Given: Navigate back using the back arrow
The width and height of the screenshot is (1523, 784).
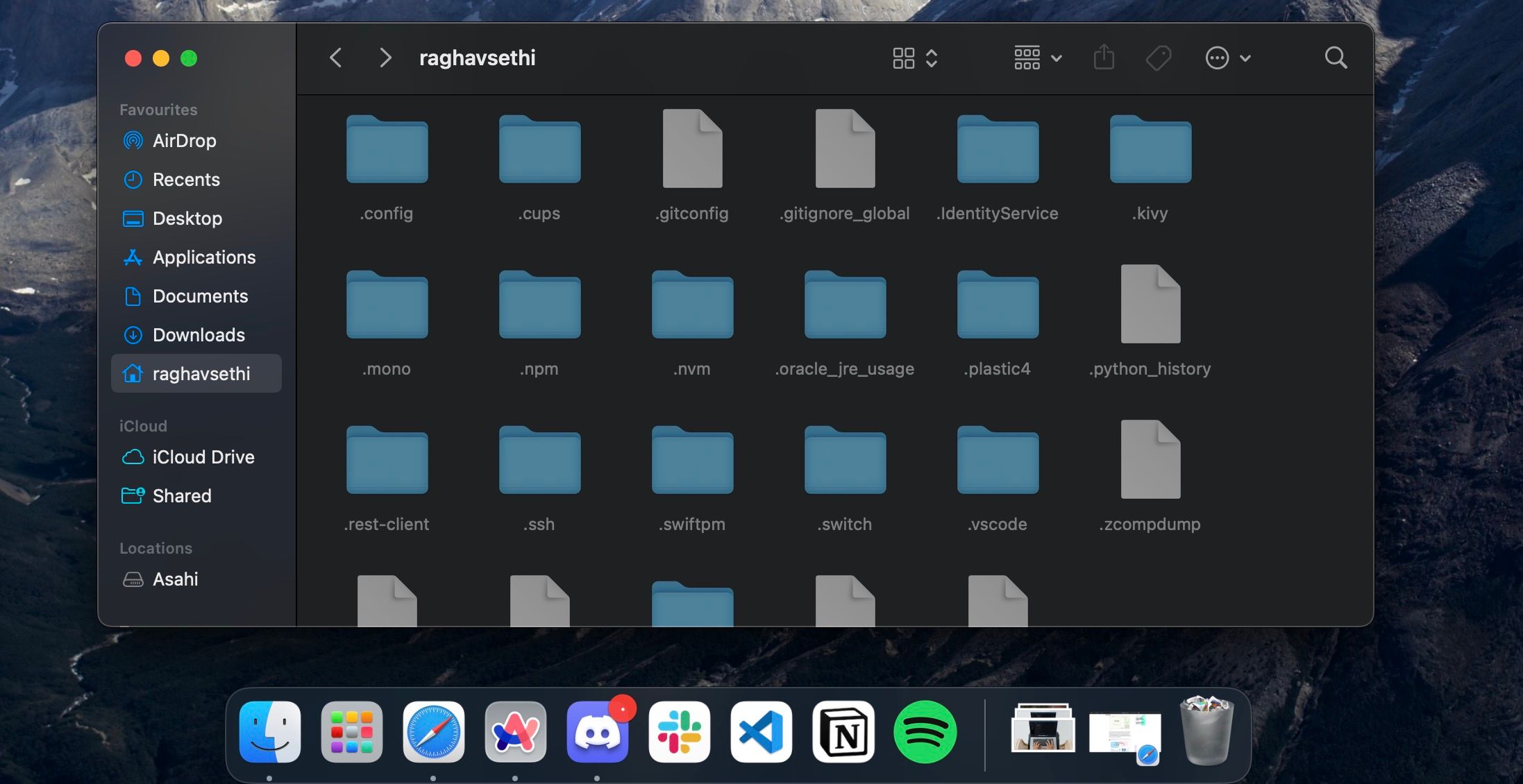Looking at the screenshot, I should 336,58.
